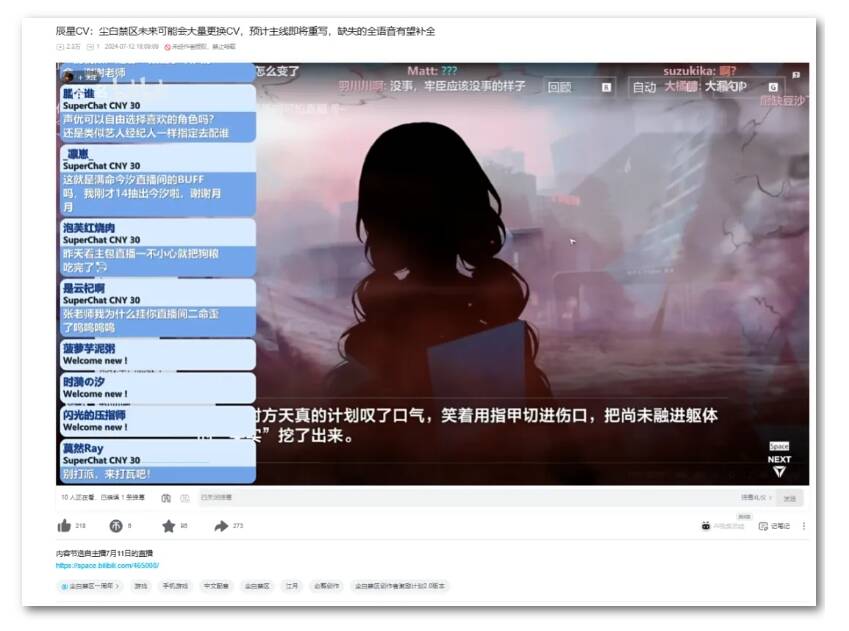Click the 菠萝芋泥粥 welcome card
849x631 pixels.
click(158, 354)
